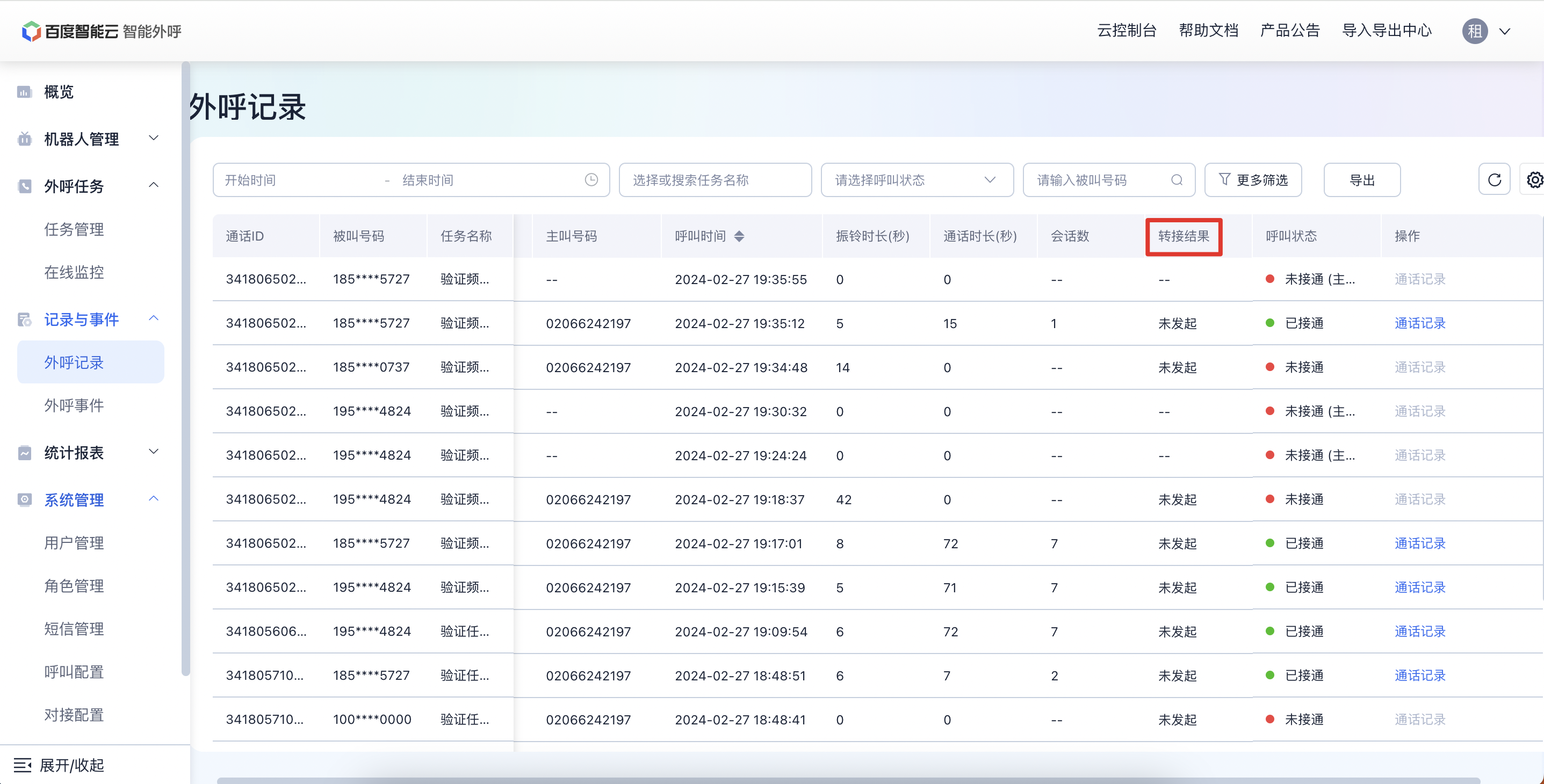Click call ID 341805606...
1544x784 pixels.
coord(266,631)
